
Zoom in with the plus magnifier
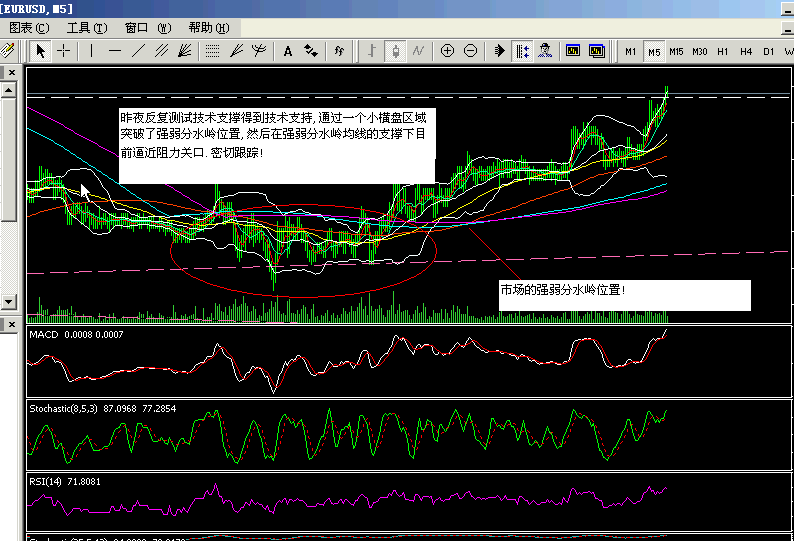447,51
